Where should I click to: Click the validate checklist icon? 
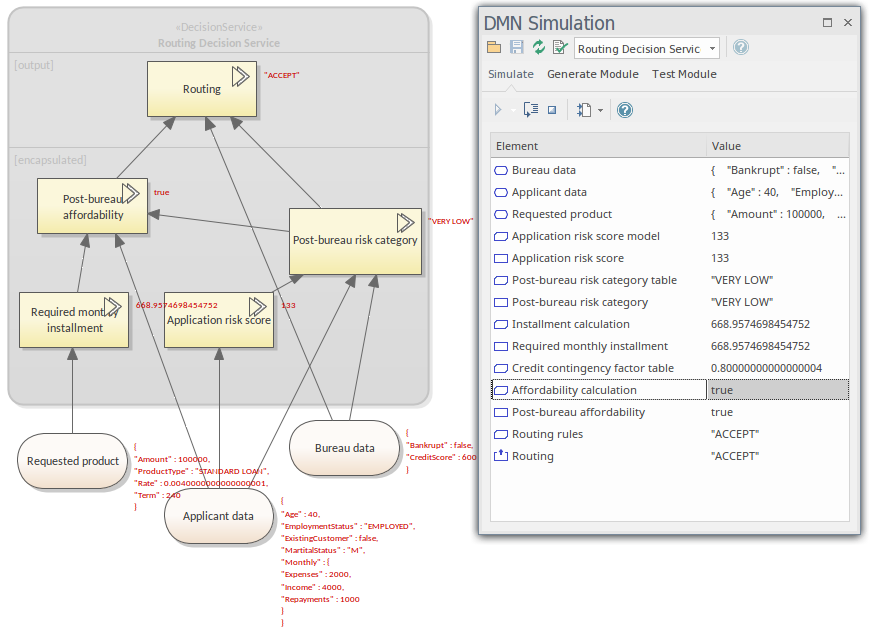(559, 48)
